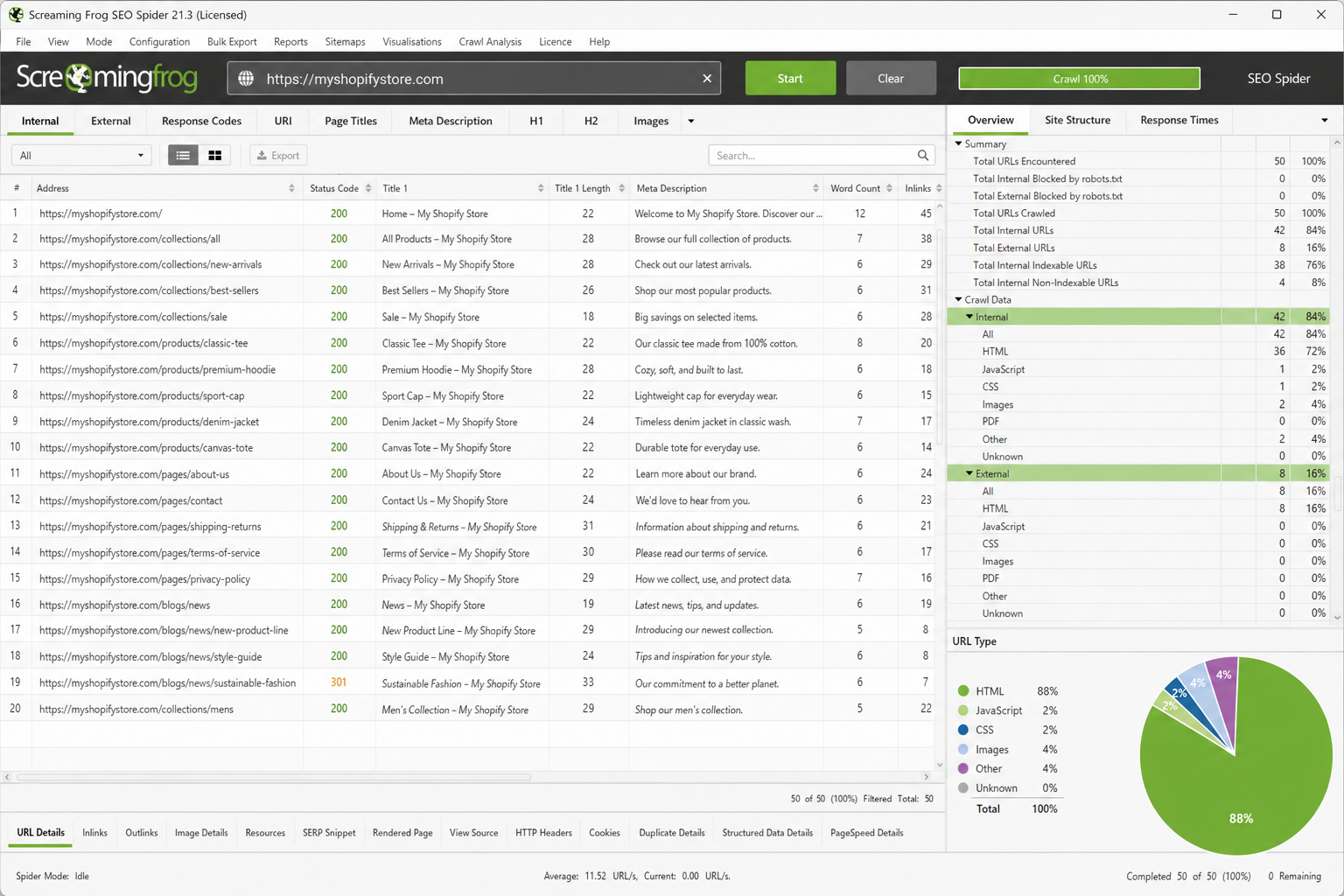Open the overflow arrow after Images tab
Viewport: 1344px width, 896px height.
coord(691,121)
